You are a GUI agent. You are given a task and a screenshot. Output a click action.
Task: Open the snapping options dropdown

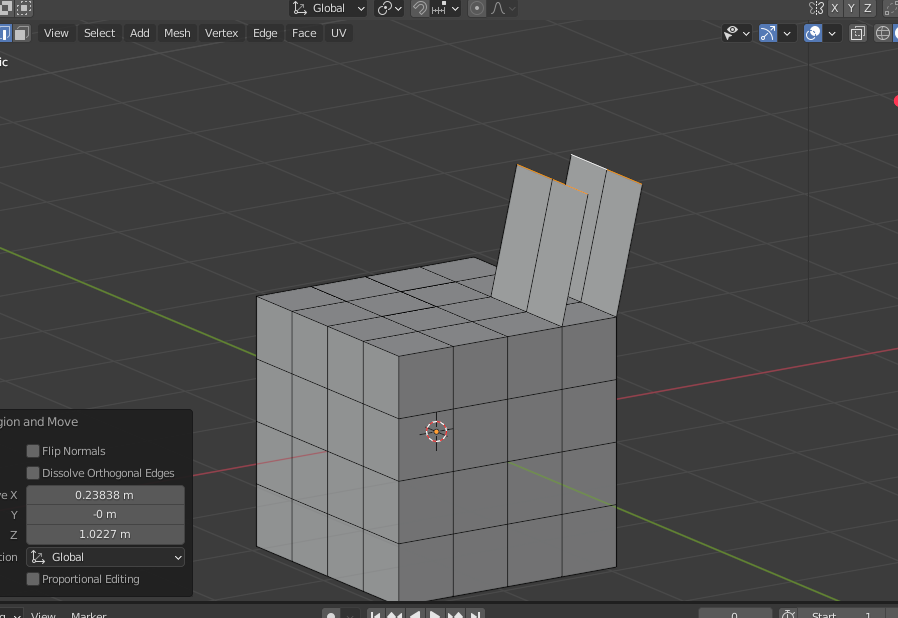coord(445,8)
